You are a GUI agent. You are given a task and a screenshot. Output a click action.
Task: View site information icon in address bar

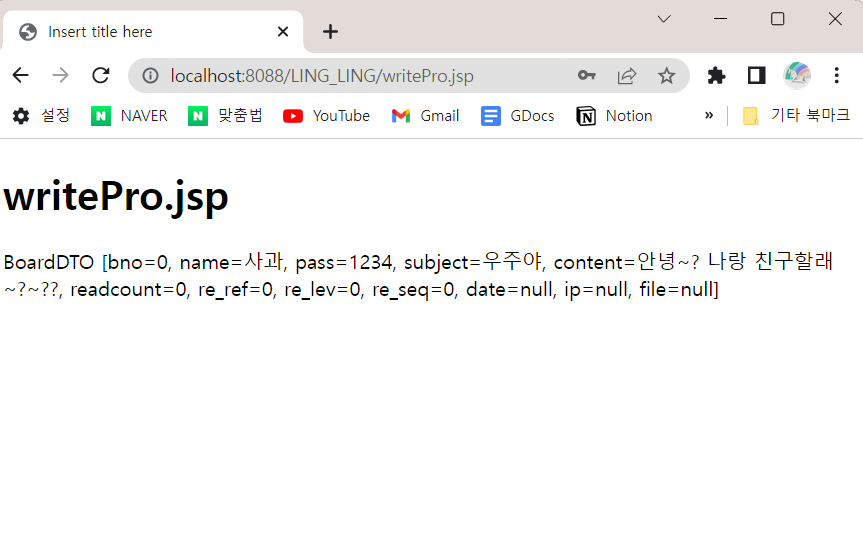pyautogui.click(x=150, y=75)
